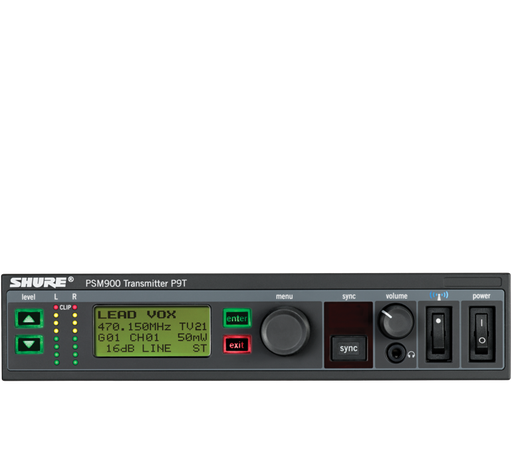Click '16dB' on the LCD display
Image resolution: width=512 pixels, height=465 pixels.
click(x=120, y=348)
